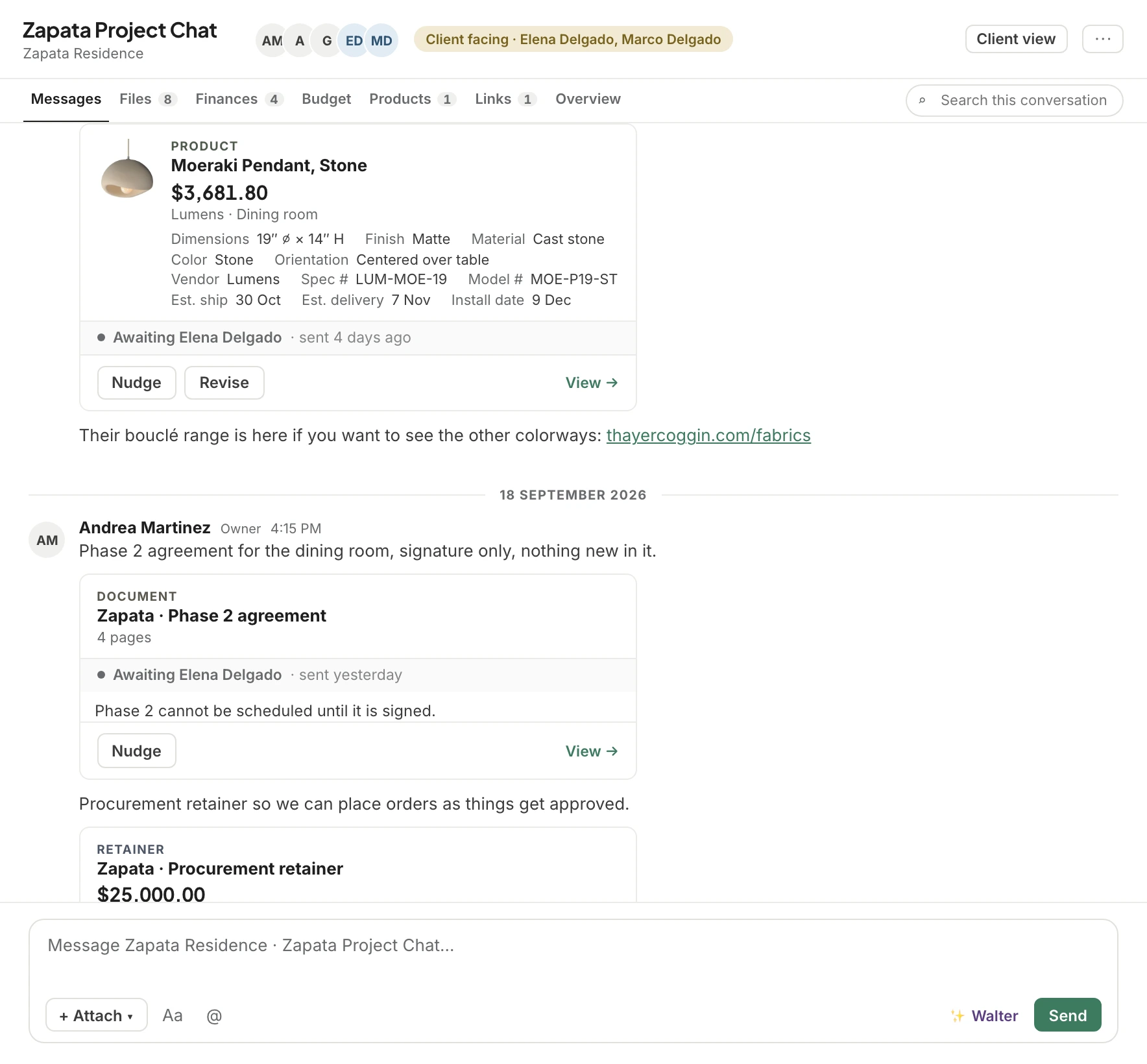This screenshot has width=1147, height=1064.
Task: Click the Zapata · Phase 2 agreement title
Action: (x=211, y=616)
